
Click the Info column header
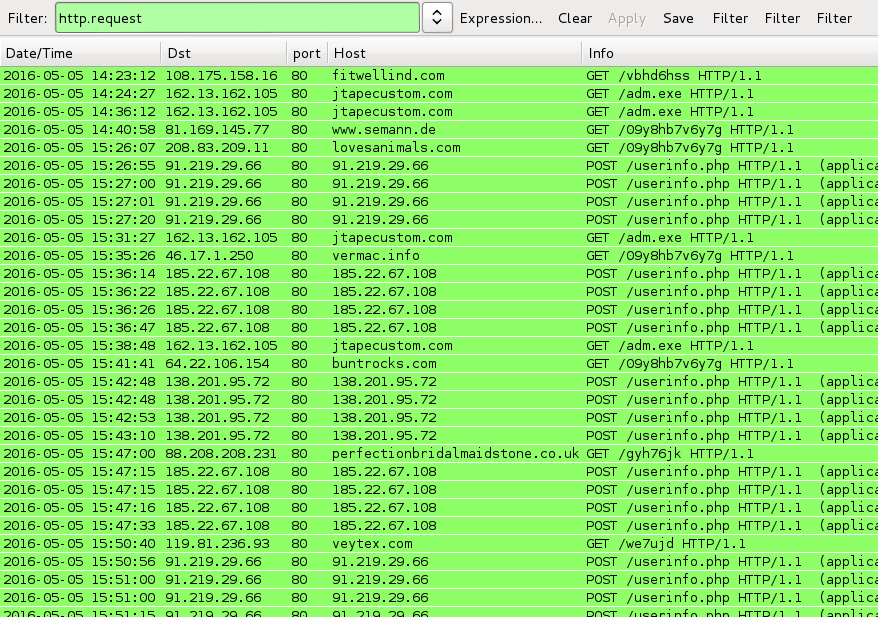[x=728, y=53]
